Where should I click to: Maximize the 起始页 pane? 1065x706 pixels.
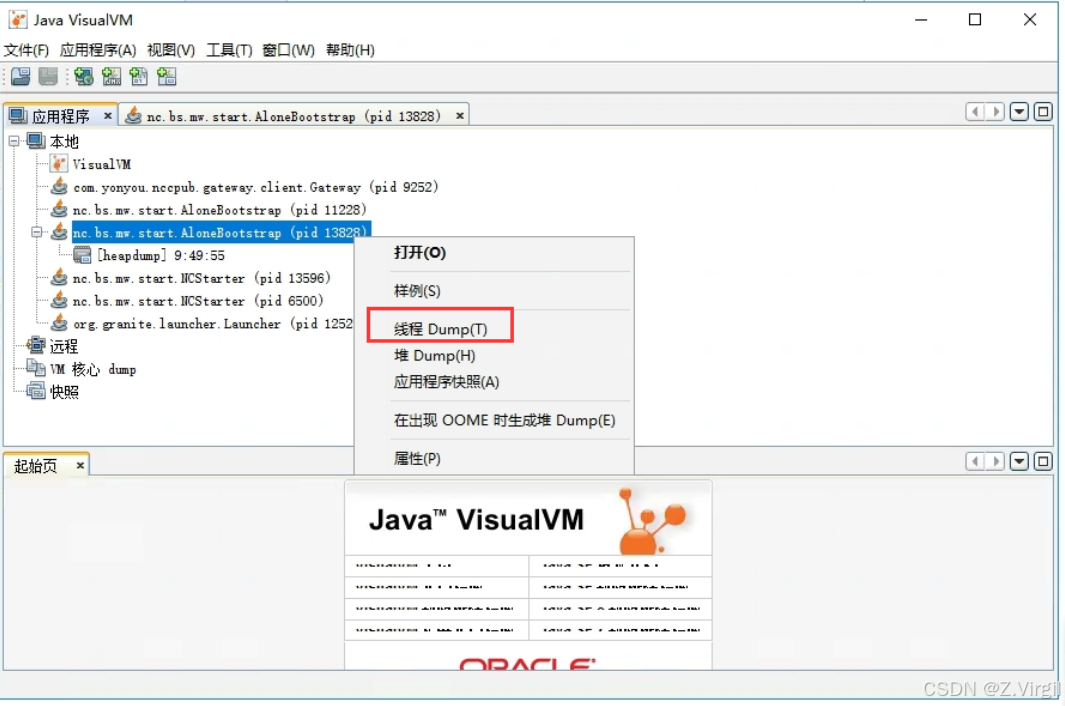[1043, 461]
